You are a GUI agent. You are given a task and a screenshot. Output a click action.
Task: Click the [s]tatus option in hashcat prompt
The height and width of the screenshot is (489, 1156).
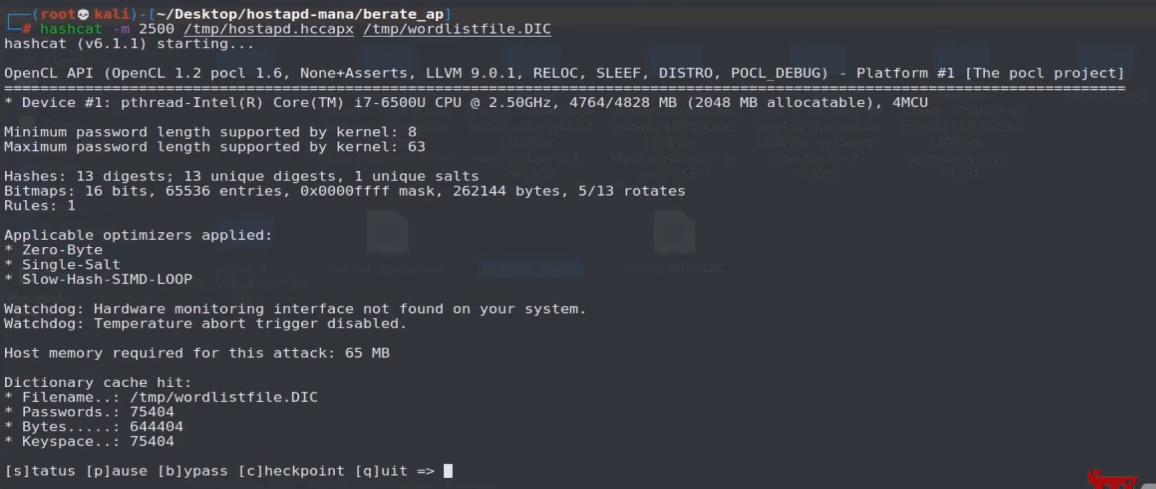click(x=41, y=470)
